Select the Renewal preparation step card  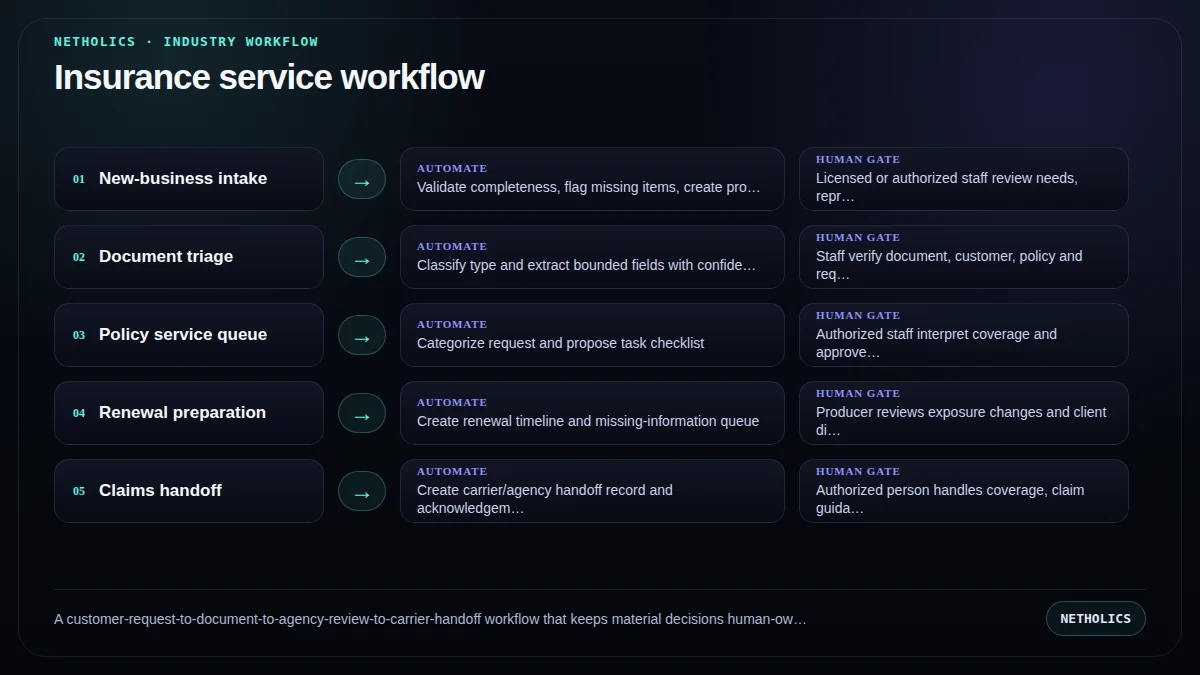click(189, 413)
